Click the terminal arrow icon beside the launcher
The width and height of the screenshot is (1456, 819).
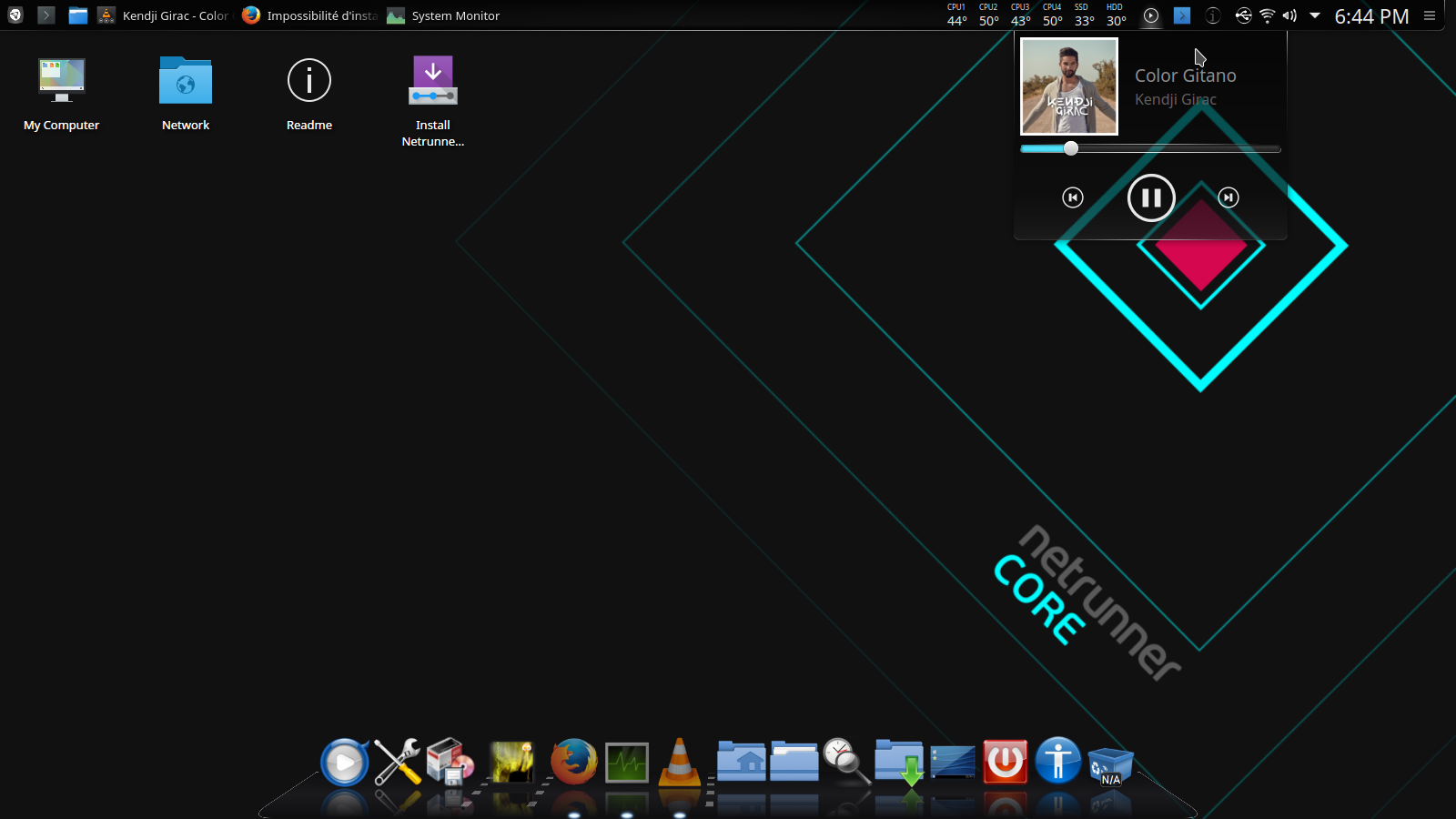tap(46, 15)
